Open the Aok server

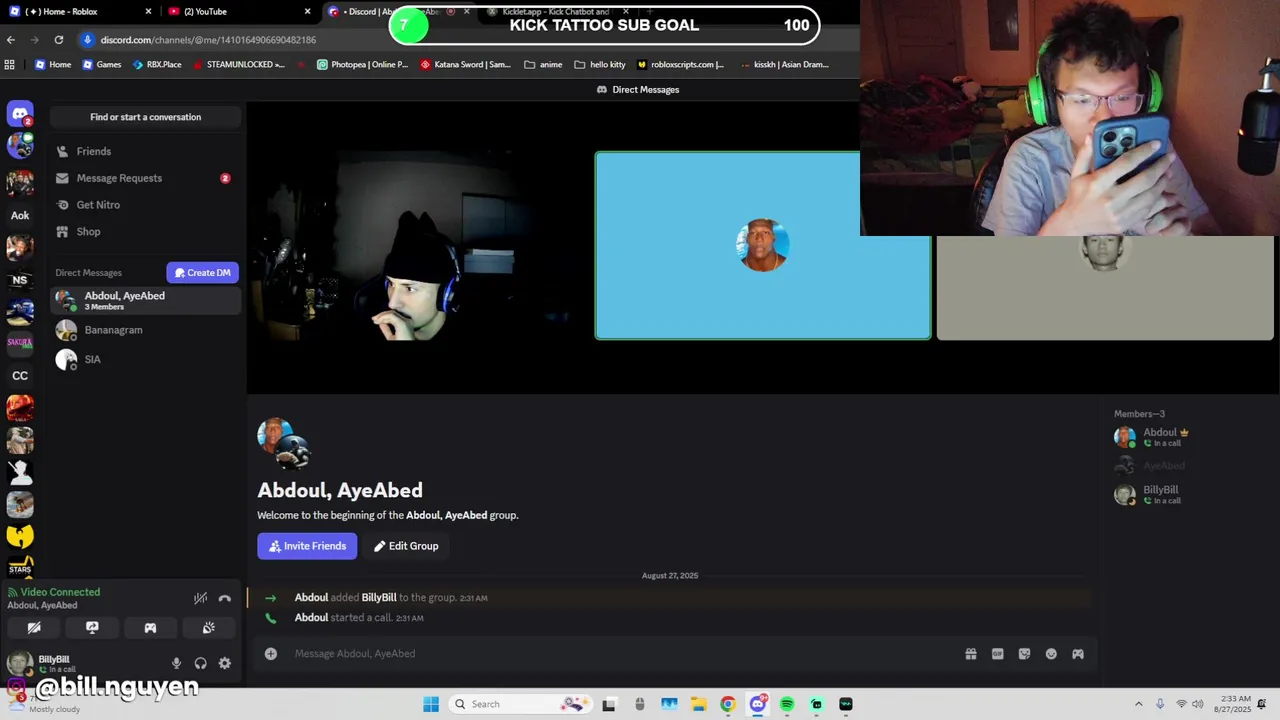click(20, 215)
